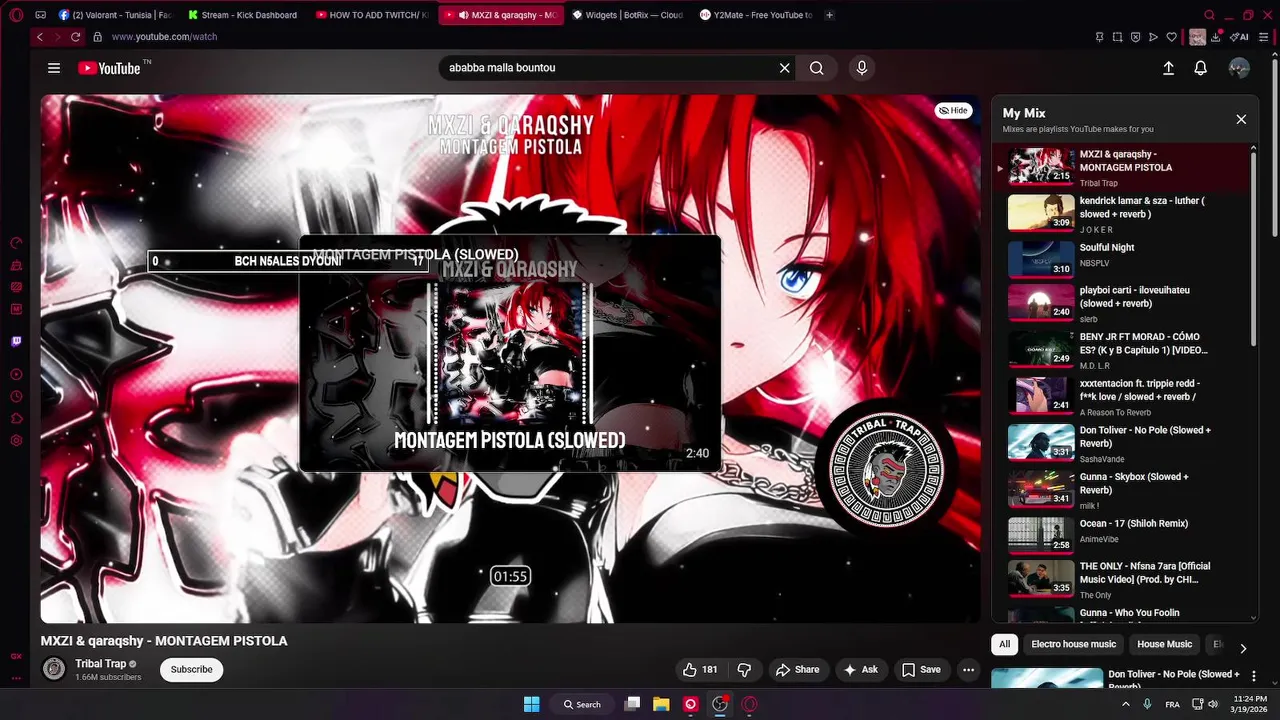Open a new browser tab
1280x720 pixels.
830,15
